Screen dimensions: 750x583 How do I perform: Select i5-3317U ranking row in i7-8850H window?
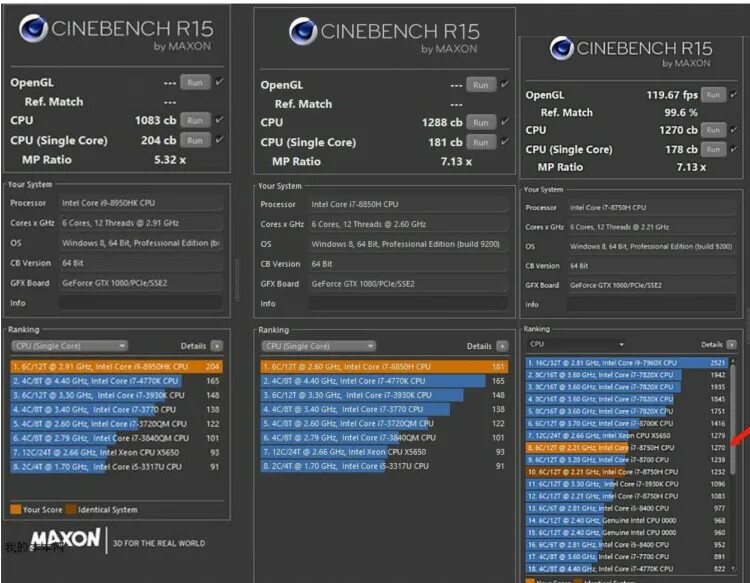pos(384,466)
